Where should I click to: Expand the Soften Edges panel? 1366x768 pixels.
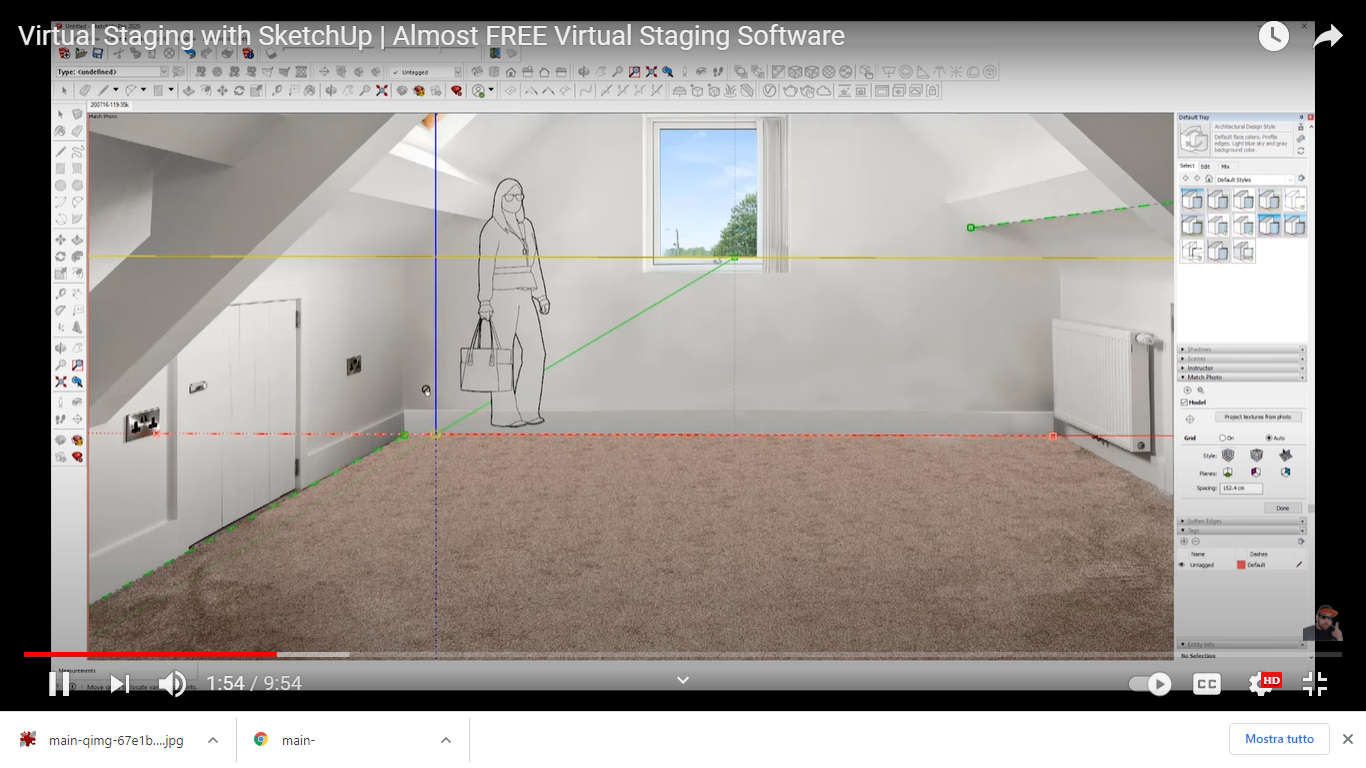point(1243,521)
